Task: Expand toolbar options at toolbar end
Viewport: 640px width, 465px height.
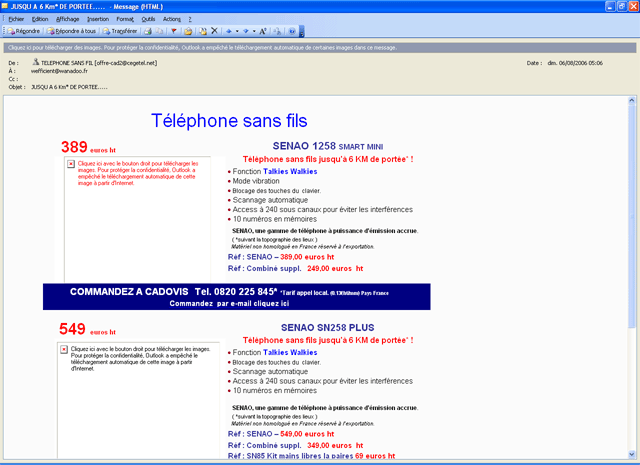Action: click(x=302, y=31)
